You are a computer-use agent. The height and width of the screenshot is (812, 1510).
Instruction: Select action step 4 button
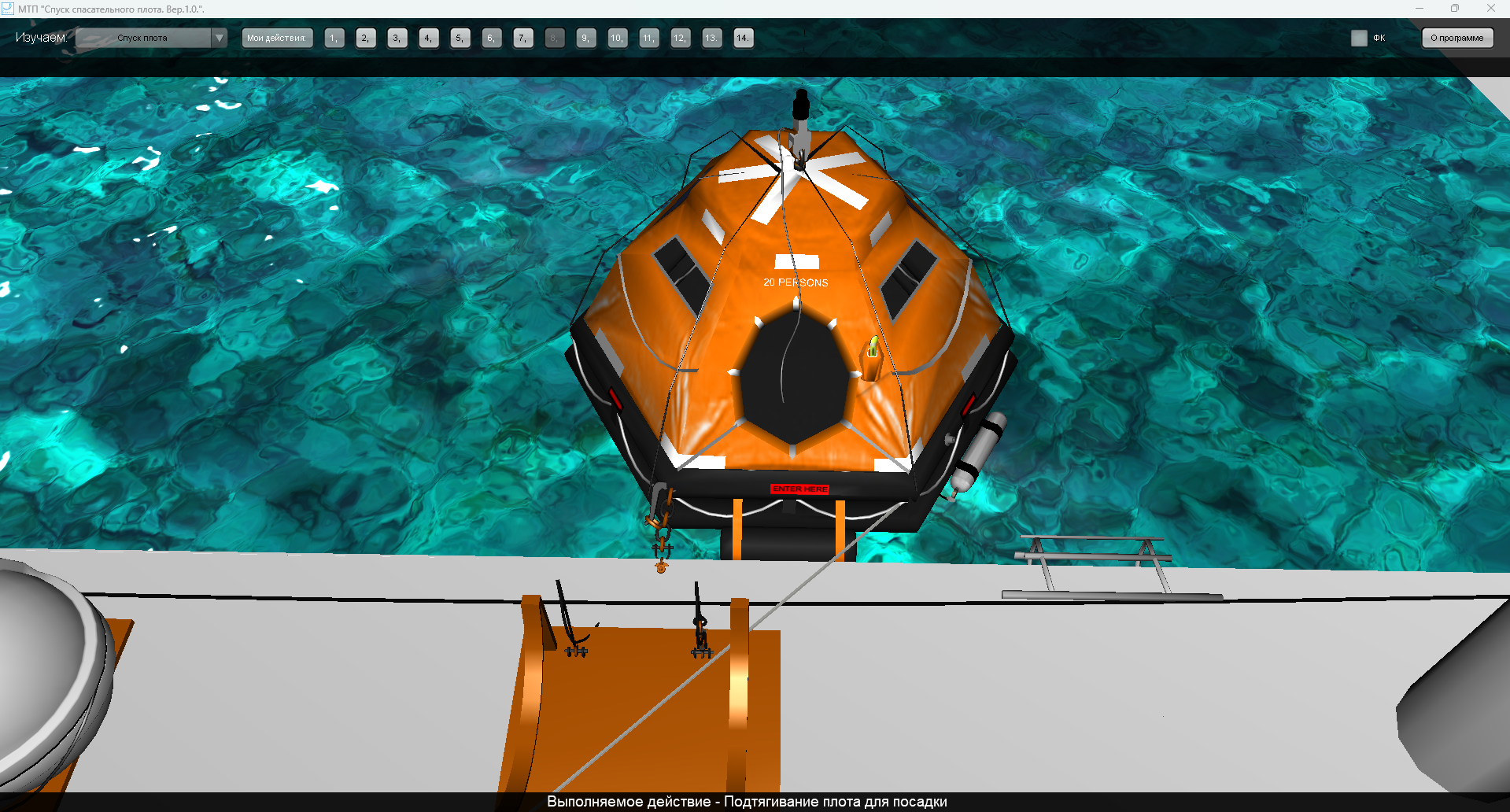429,38
